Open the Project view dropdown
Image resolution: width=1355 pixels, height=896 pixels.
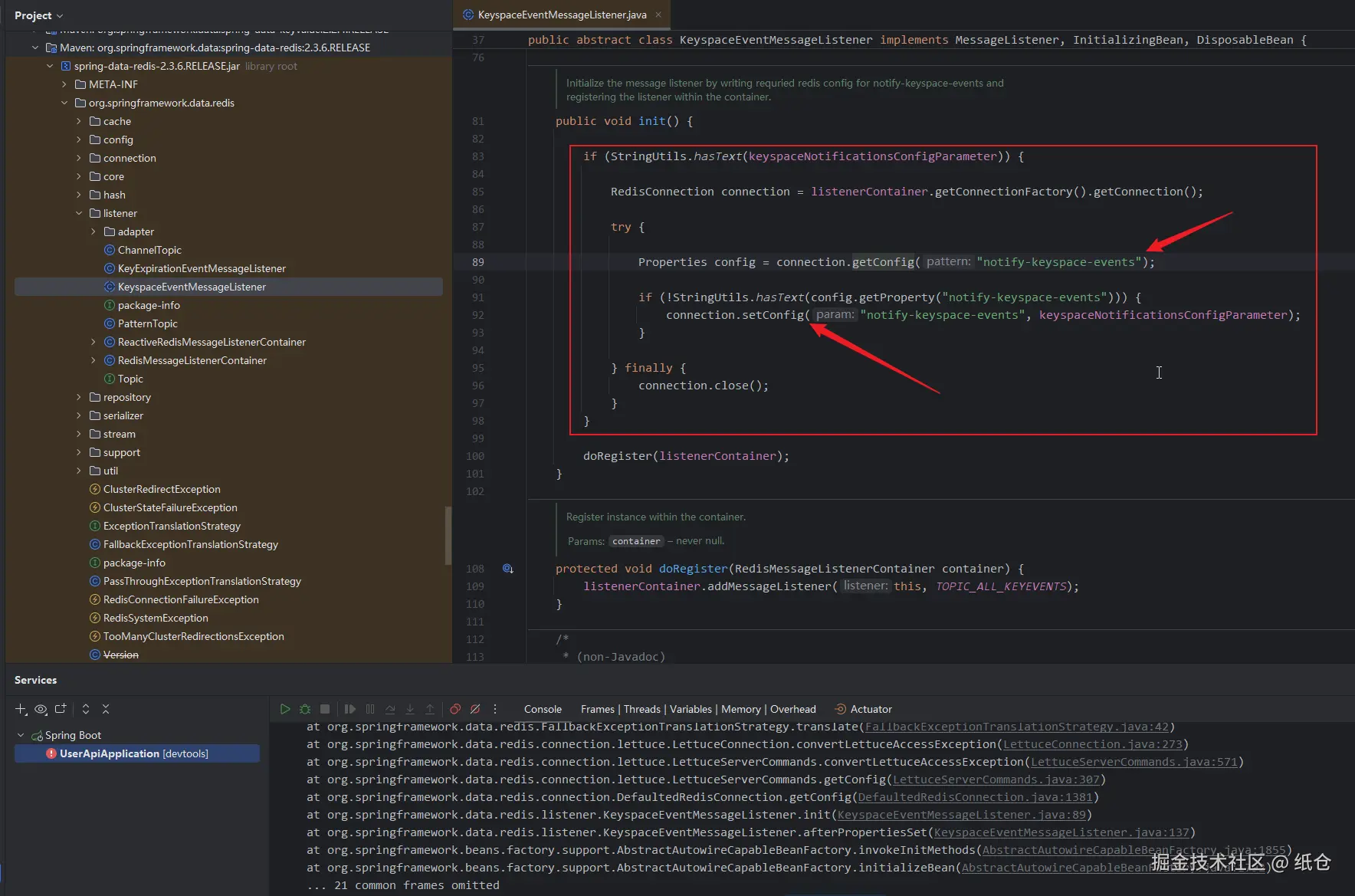pos(38,15)
